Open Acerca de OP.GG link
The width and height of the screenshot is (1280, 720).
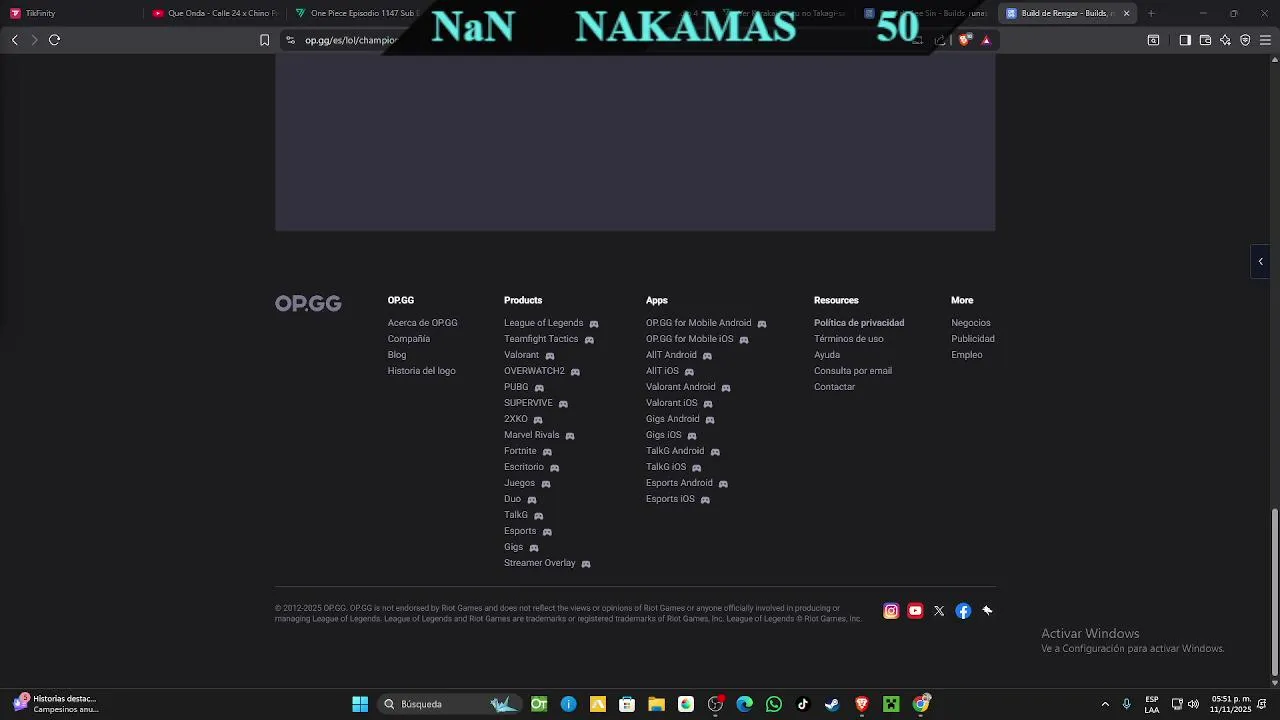pyautogui.click(x=422, y=323)
